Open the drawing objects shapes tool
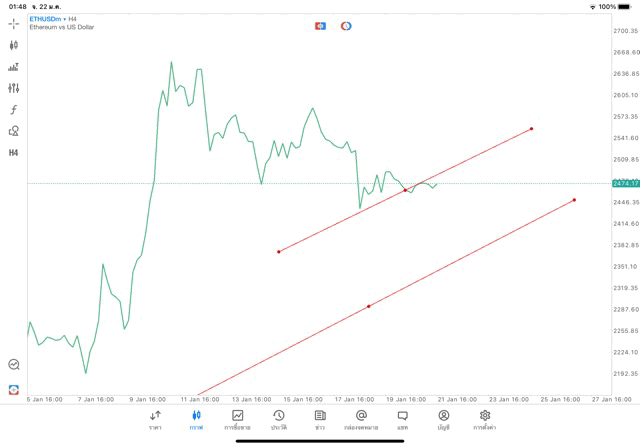Image resolution: width=640 pixels, height=447 pixels. (14, 131)
